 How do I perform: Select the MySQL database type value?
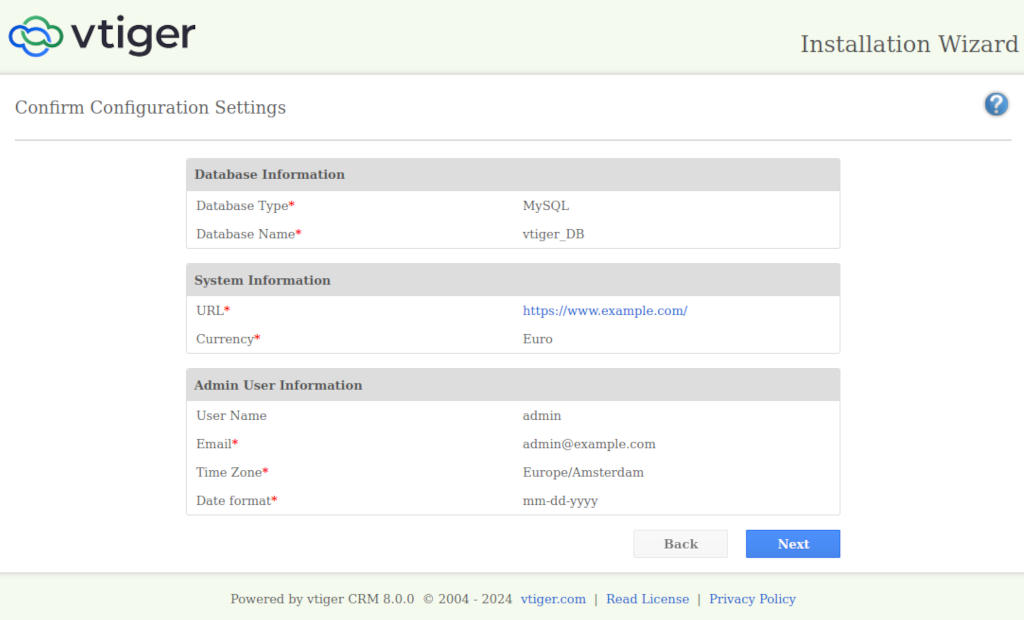tap(546, 205)
